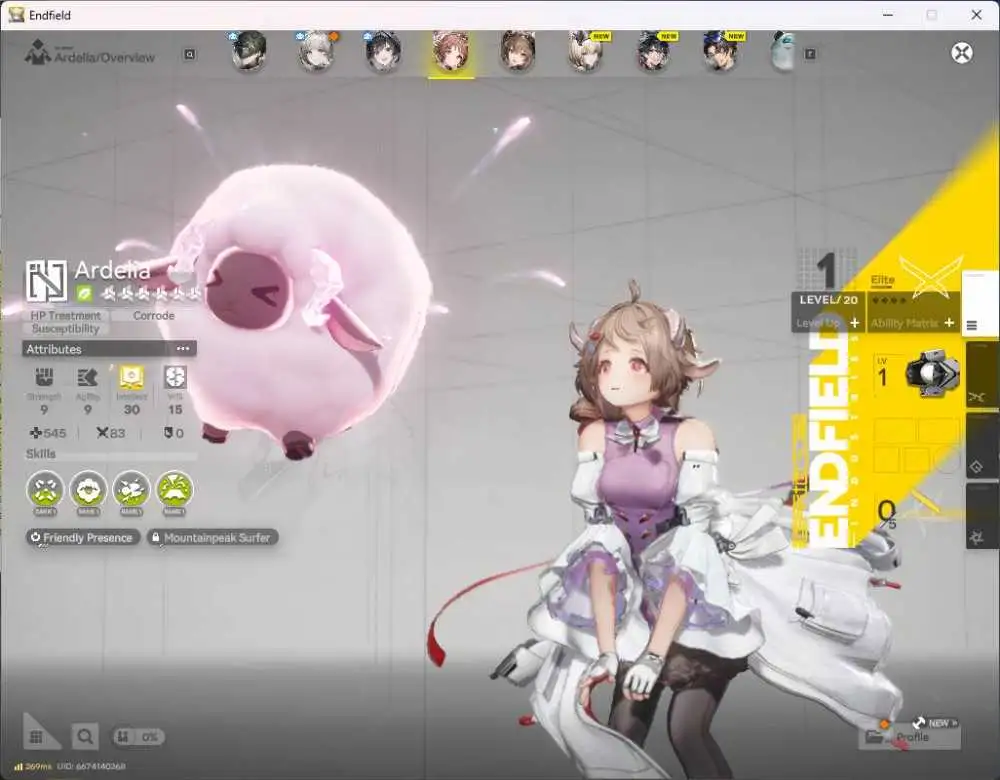Select the third operator portrait with black hair

coord(383,51)
